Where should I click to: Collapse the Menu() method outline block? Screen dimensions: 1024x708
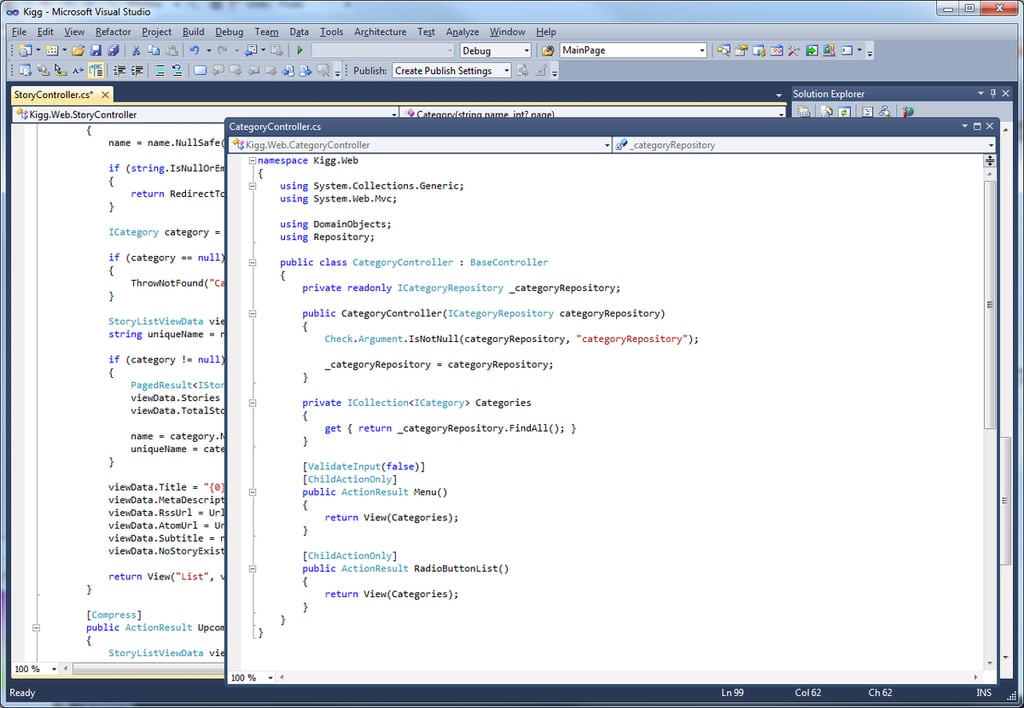[252, 492]
